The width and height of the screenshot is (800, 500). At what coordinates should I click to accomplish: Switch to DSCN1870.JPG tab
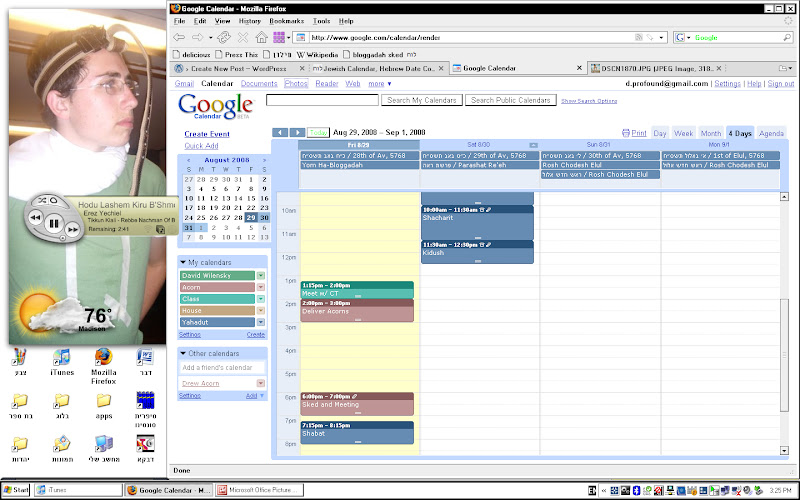[x=657, y=68]
